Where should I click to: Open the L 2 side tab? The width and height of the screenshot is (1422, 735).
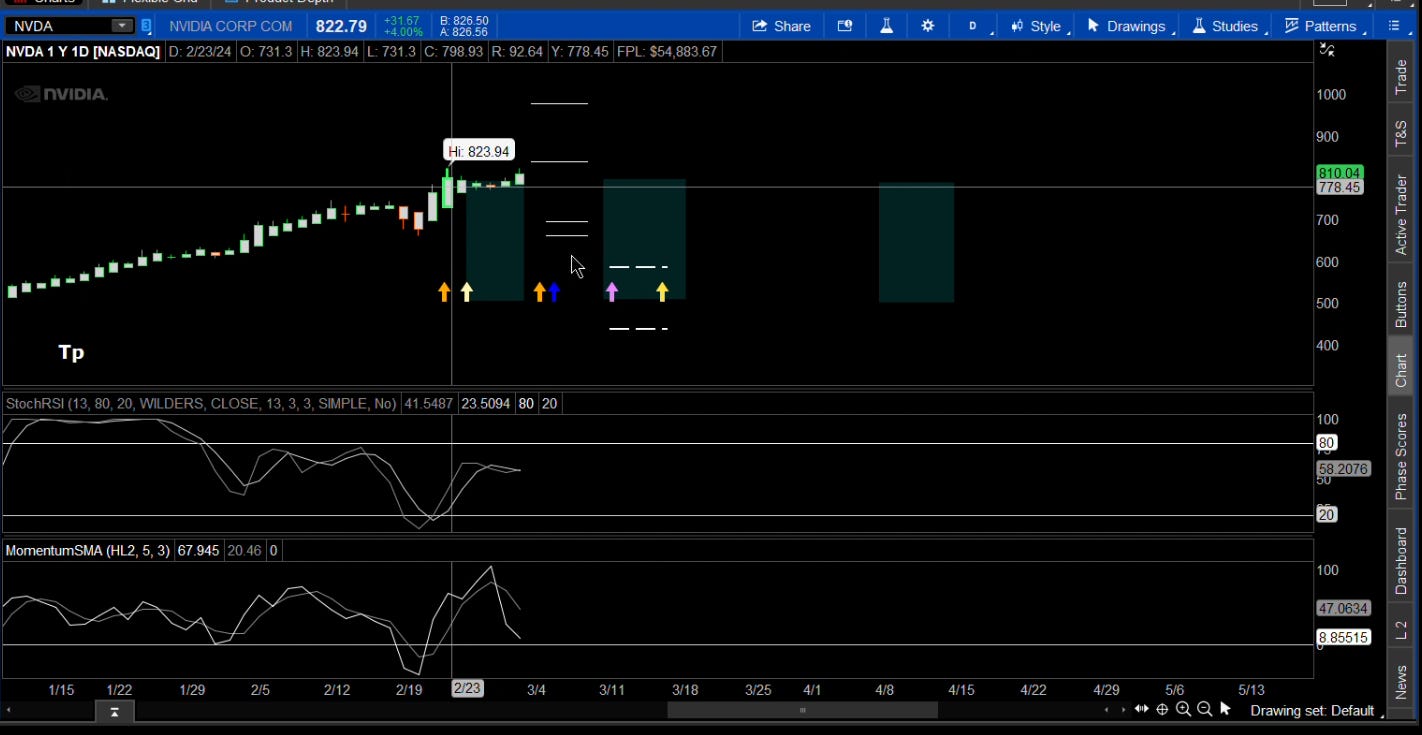tap(1401, 630)
